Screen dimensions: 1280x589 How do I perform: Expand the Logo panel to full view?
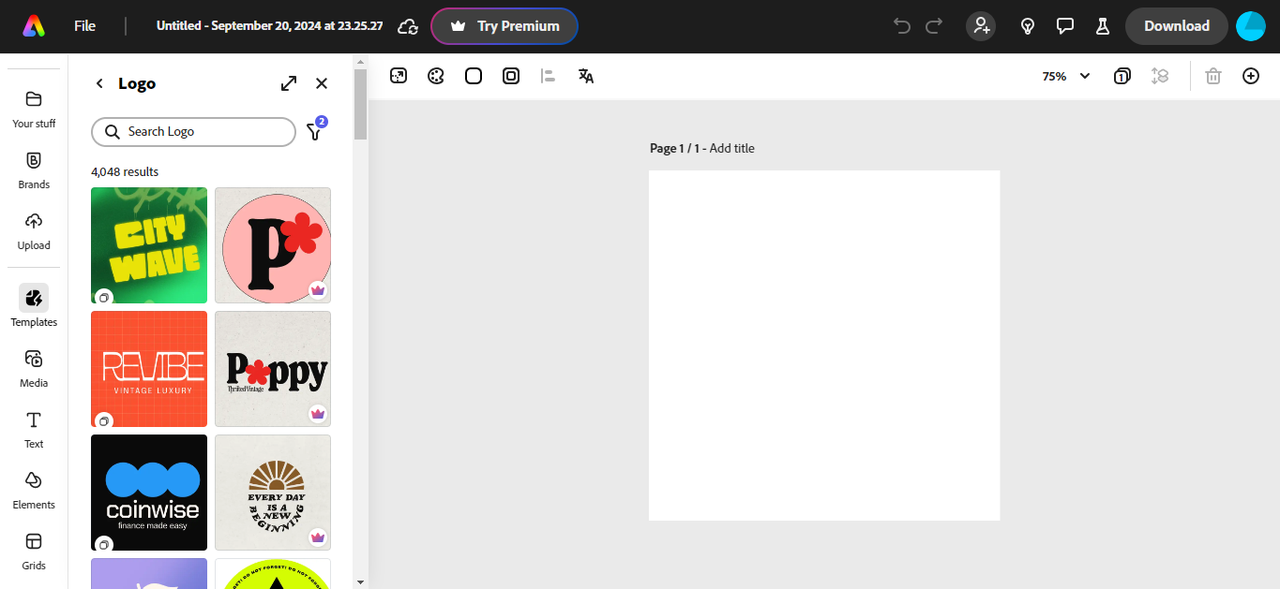pos(289,84)
